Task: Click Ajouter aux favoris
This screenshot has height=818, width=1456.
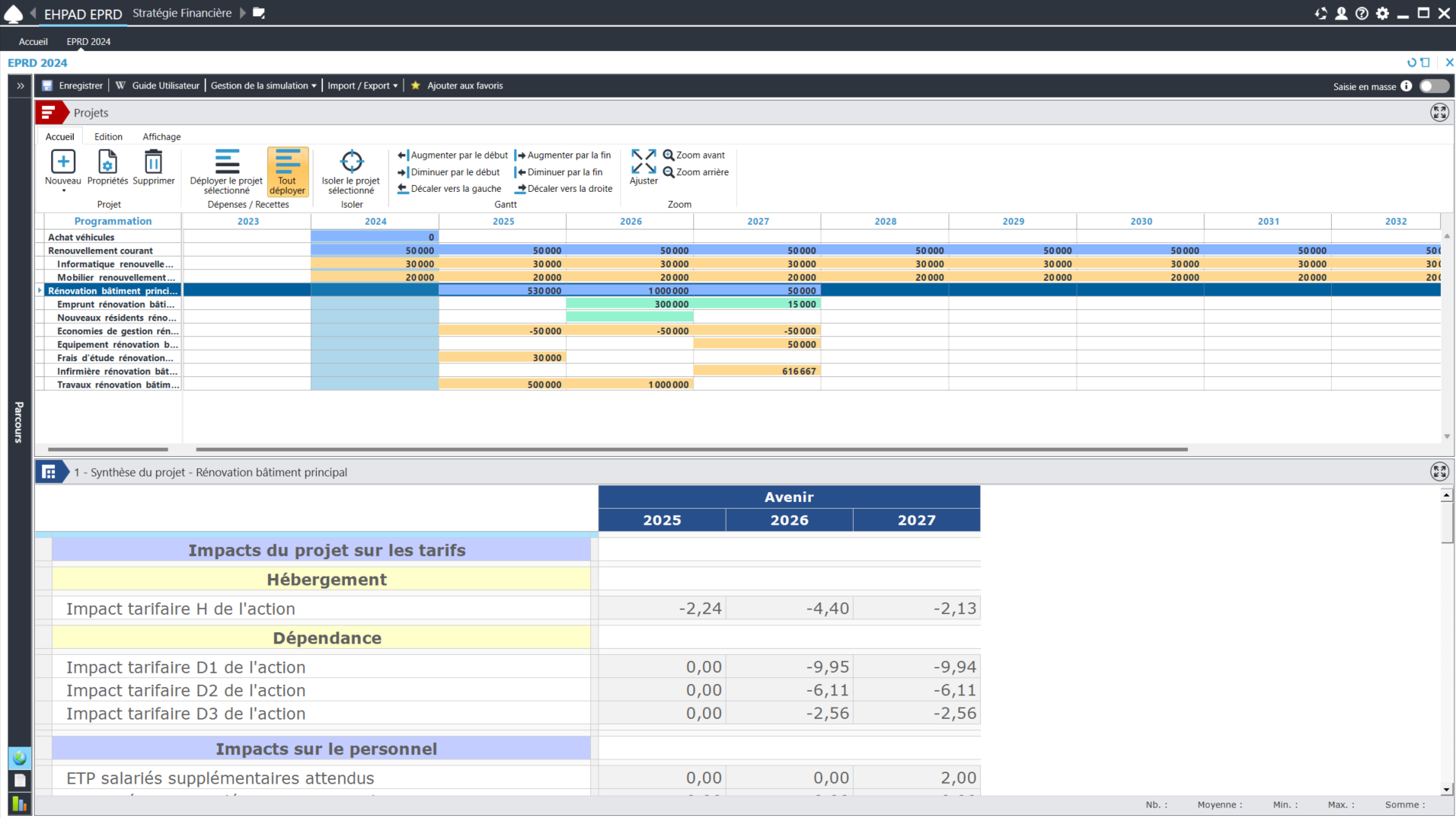Action: (457, 86)
